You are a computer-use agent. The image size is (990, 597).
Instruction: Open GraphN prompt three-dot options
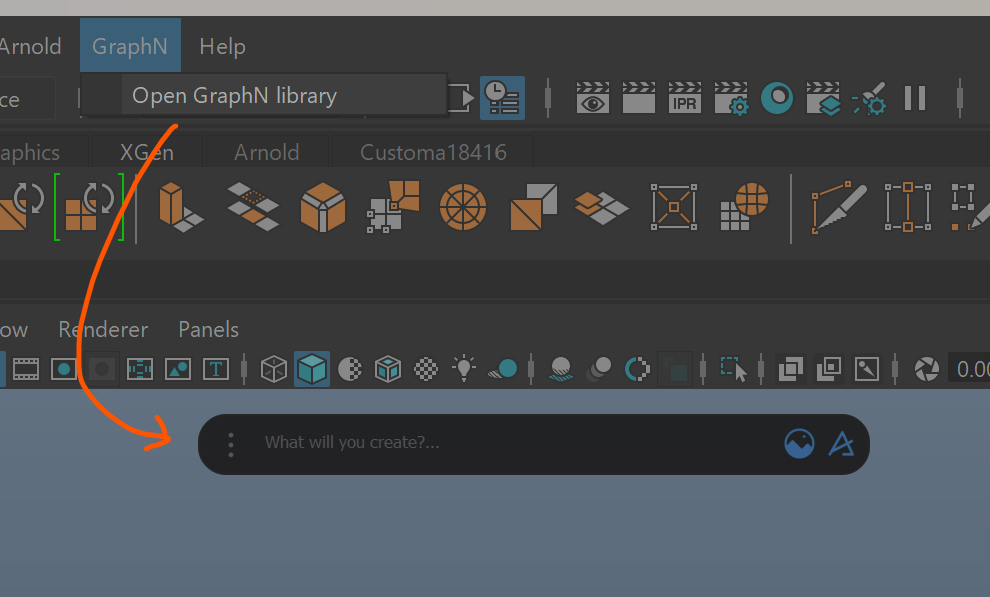coord(231,445)
